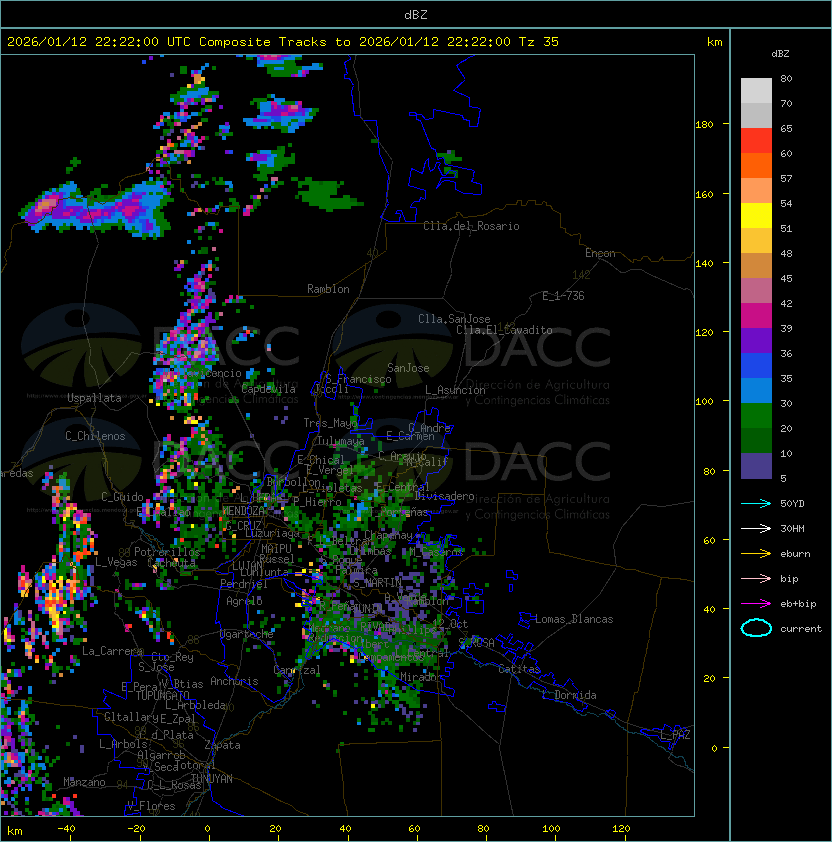Click the Manzano place label
Image resolution: width=832 pixels, height=842 pixels.
tap(84, 782)
